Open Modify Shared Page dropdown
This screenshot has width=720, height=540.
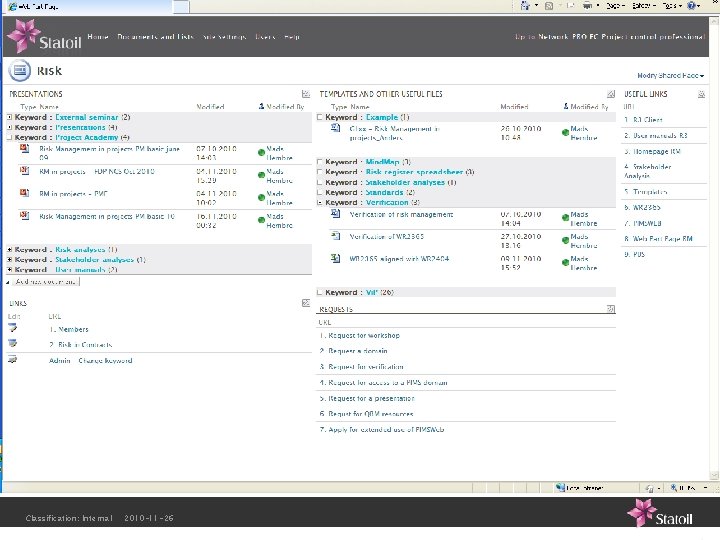click(670, 75)
